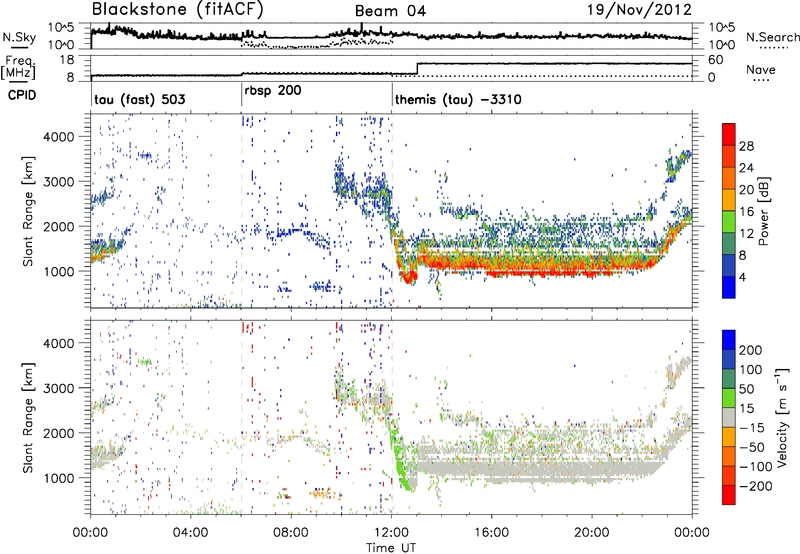The height and width of the screenshot is (554, 800).
Task: Click the '28' tick on the Power scale
Action: click(746, 146)
